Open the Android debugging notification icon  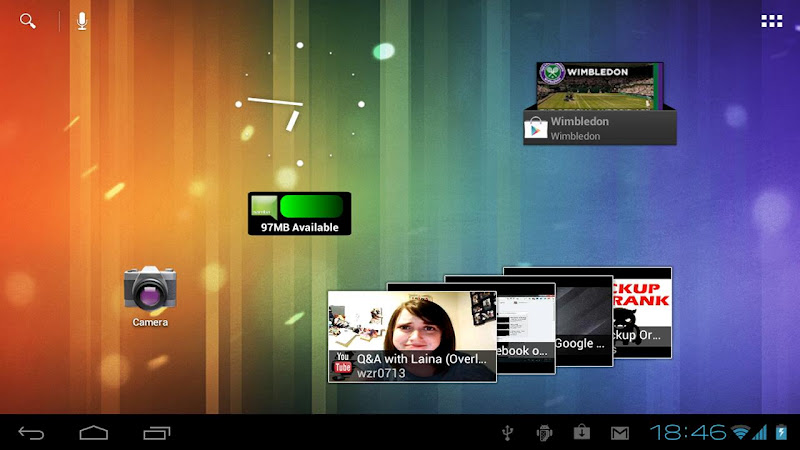[x=544, y=433]
